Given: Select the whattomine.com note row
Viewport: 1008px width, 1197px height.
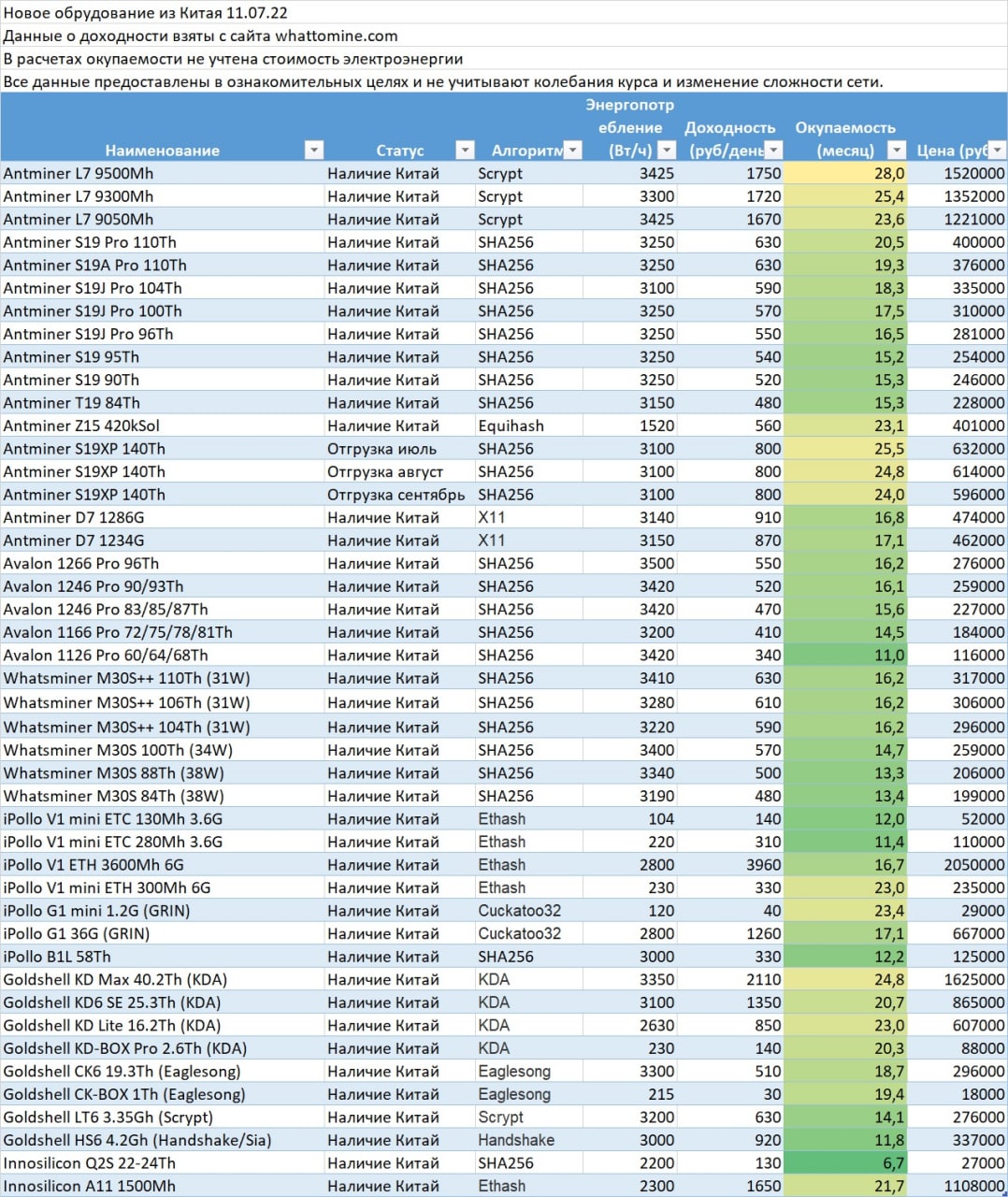Looking at the screenshot, I should coord(503,36).
